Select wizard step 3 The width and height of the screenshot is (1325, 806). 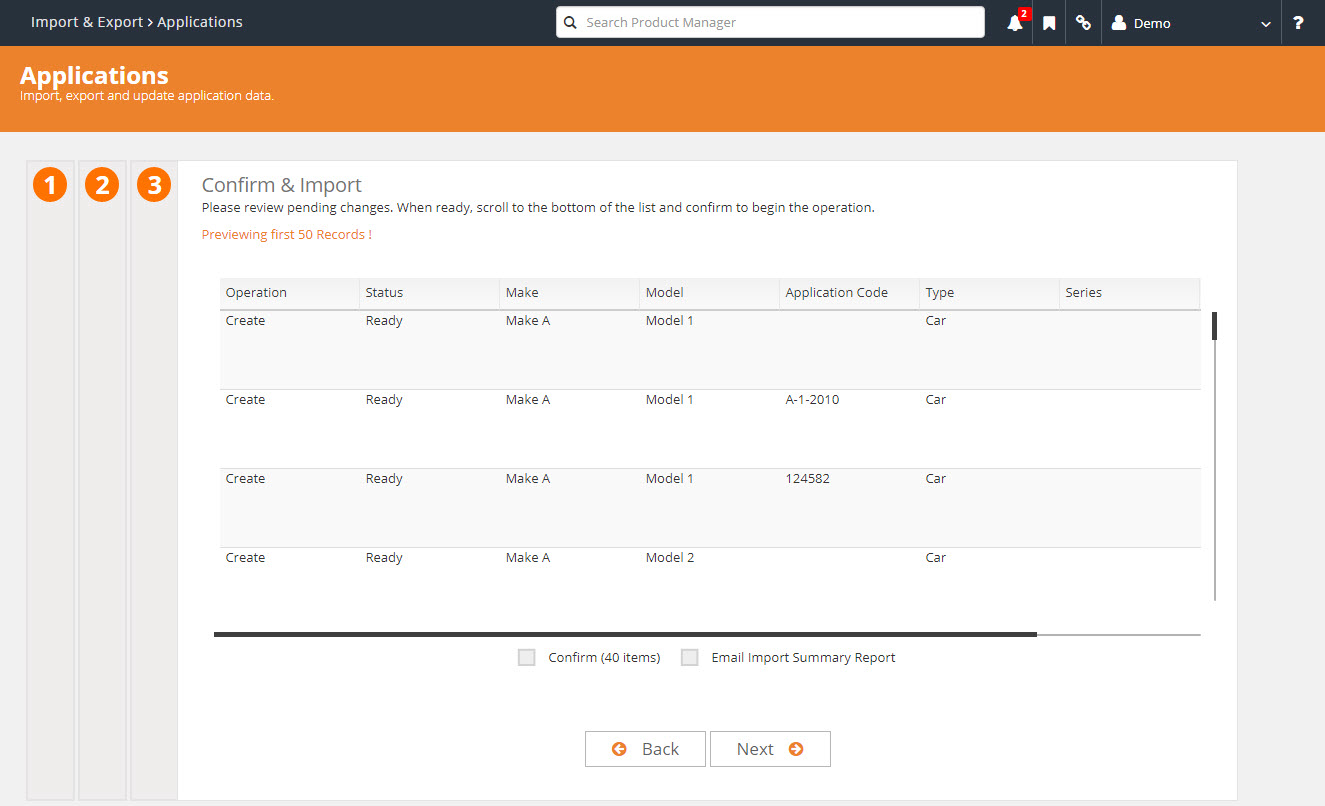154,185
